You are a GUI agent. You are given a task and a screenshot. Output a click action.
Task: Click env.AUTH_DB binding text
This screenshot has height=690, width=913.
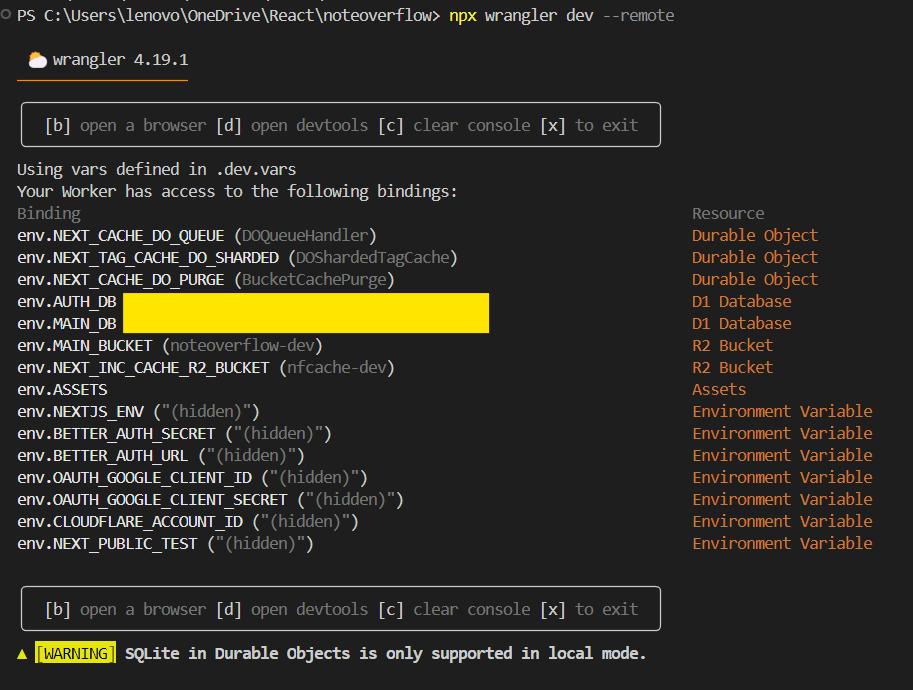coord(67,302)
